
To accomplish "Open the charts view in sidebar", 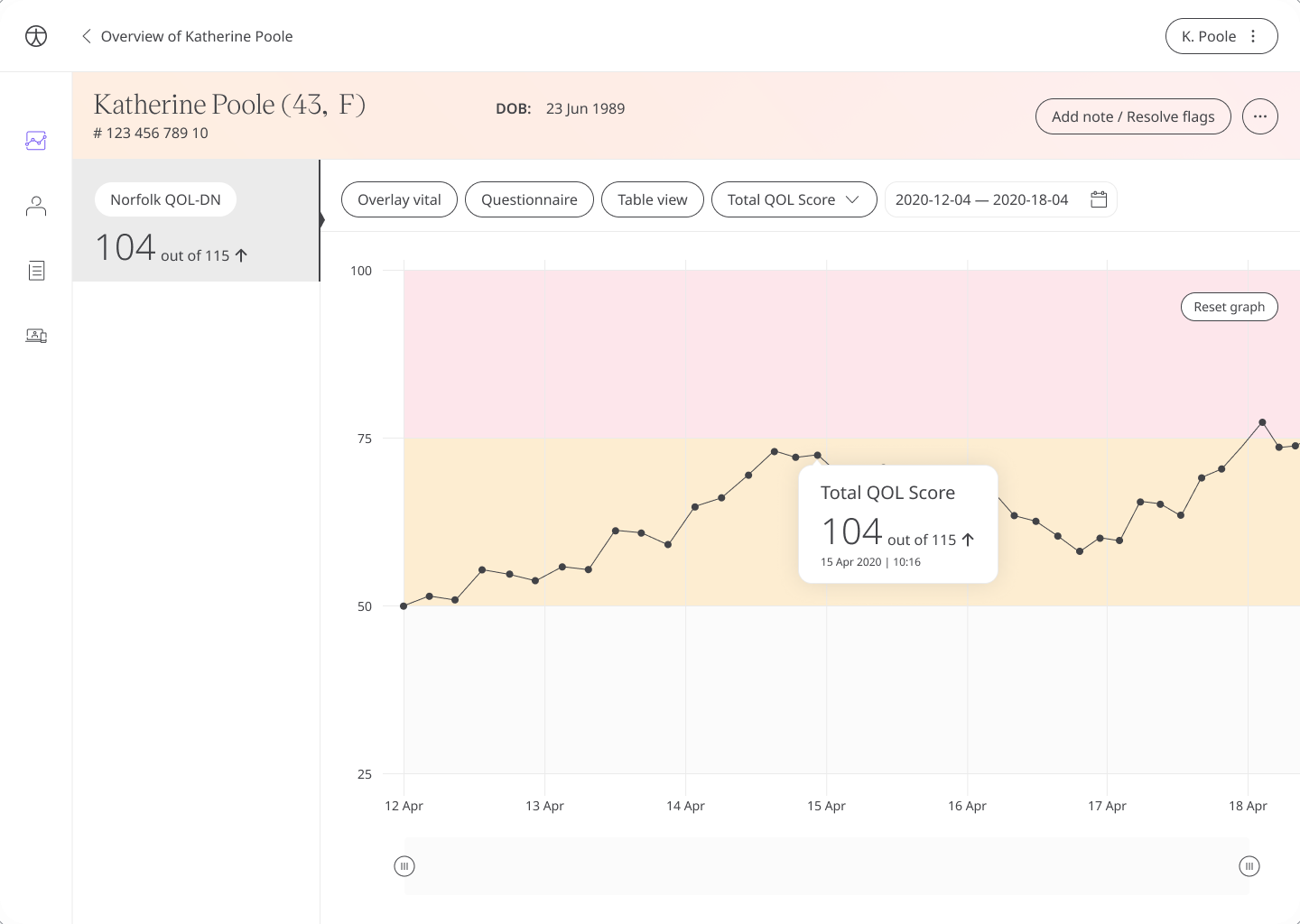I will click(x=36, y=141).
